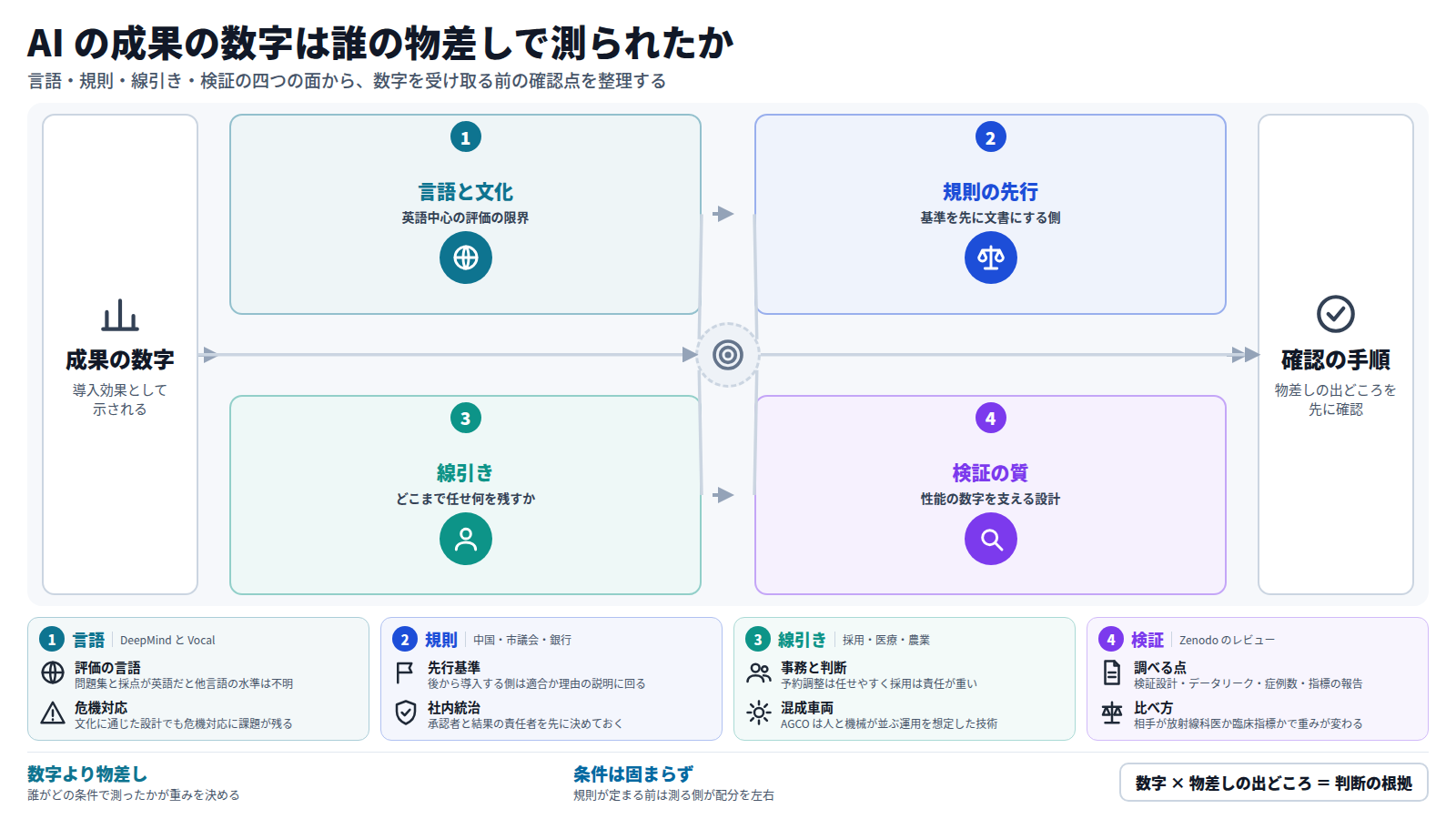The width and height of the screenshot is (1456, 819).
Task: Select the 規則の先行 card heading
Action: (991, 192)
